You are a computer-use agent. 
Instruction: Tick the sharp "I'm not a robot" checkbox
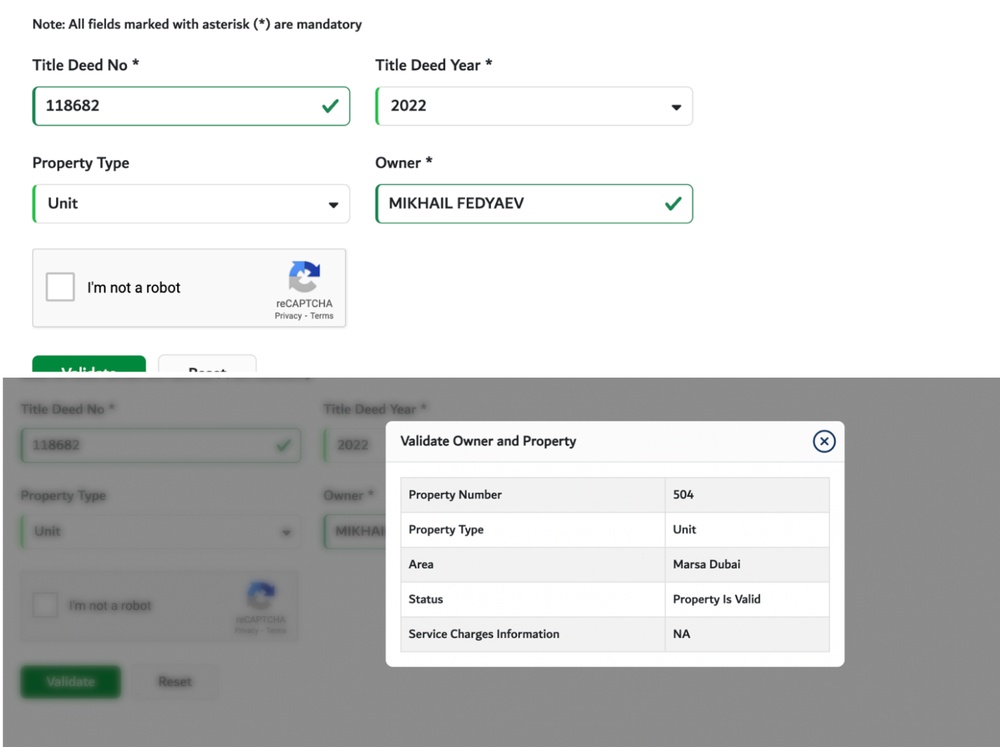pos(61,287)
